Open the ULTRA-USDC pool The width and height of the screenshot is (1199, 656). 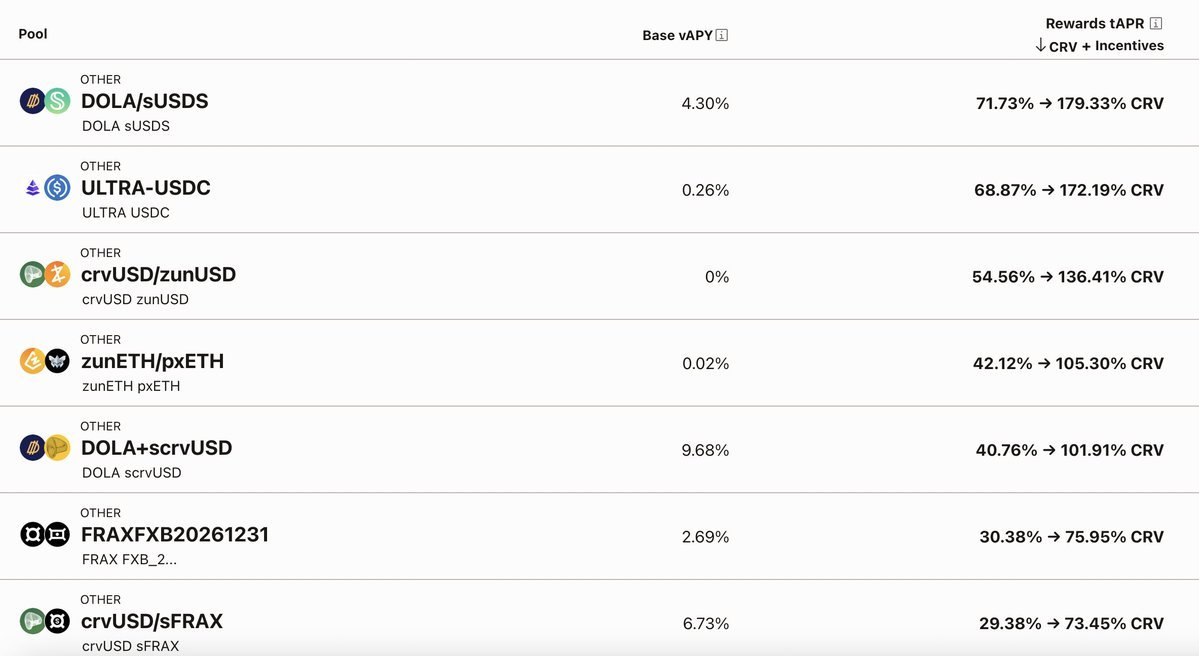coord(146,187)
